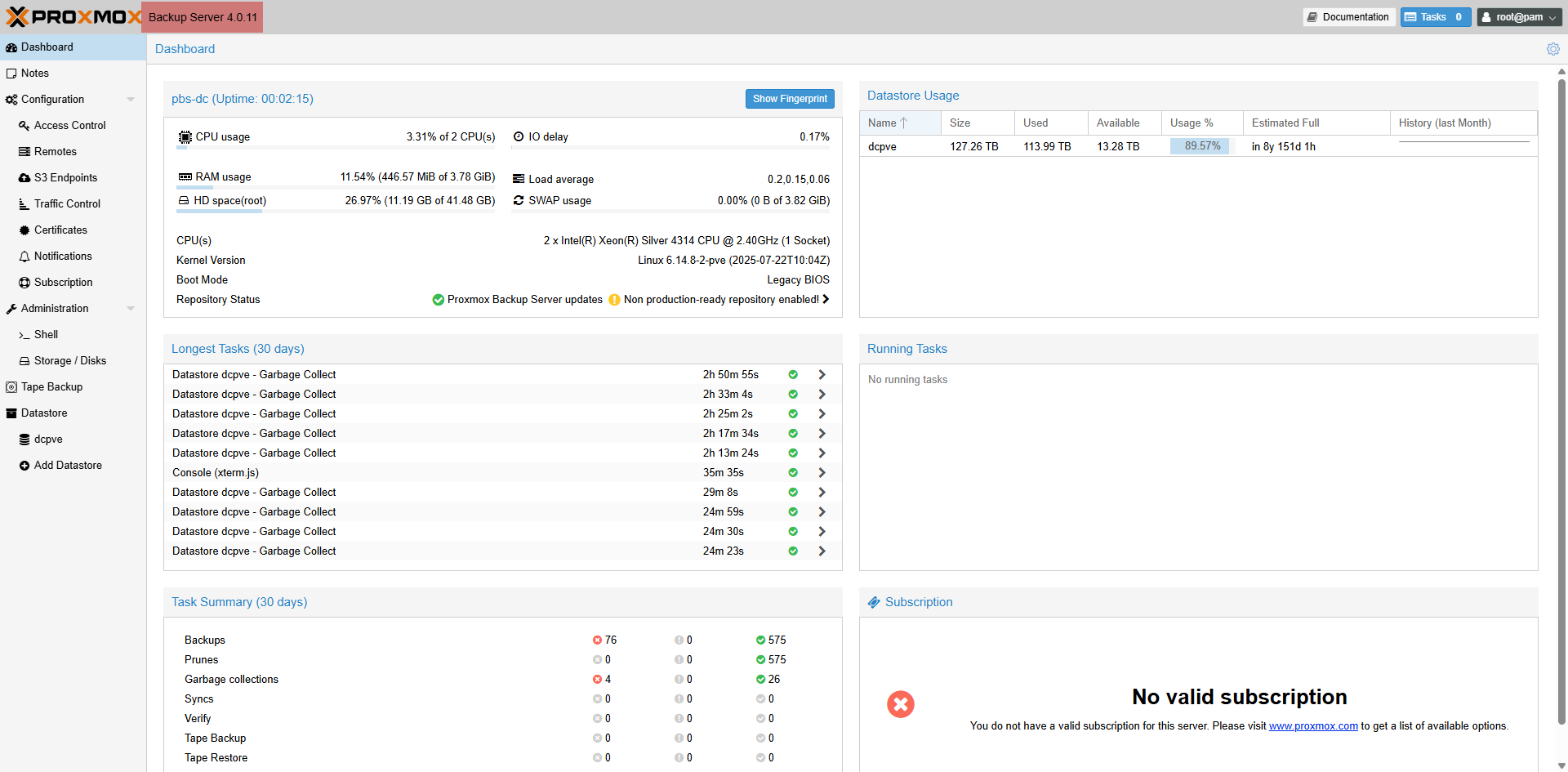Select Access Control in the sidebar
1568x772 pixels.
pos(69,126)
